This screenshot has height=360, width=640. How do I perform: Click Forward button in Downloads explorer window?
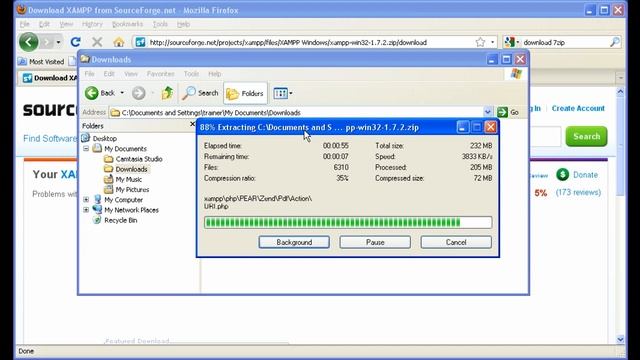click(x=139, y=93)
